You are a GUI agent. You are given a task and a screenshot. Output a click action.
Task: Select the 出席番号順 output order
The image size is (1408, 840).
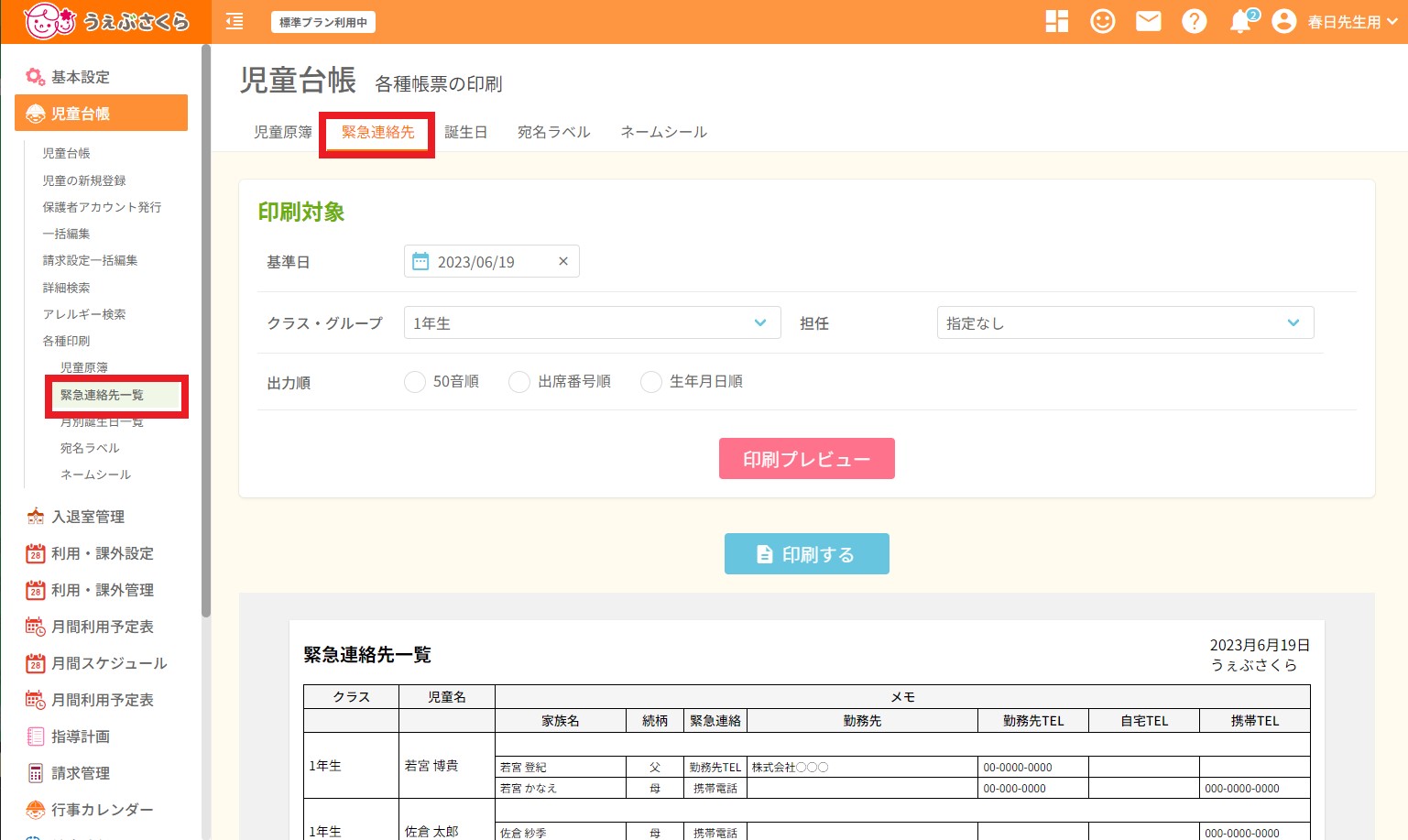pyautogui.click(x=519, y=382)
